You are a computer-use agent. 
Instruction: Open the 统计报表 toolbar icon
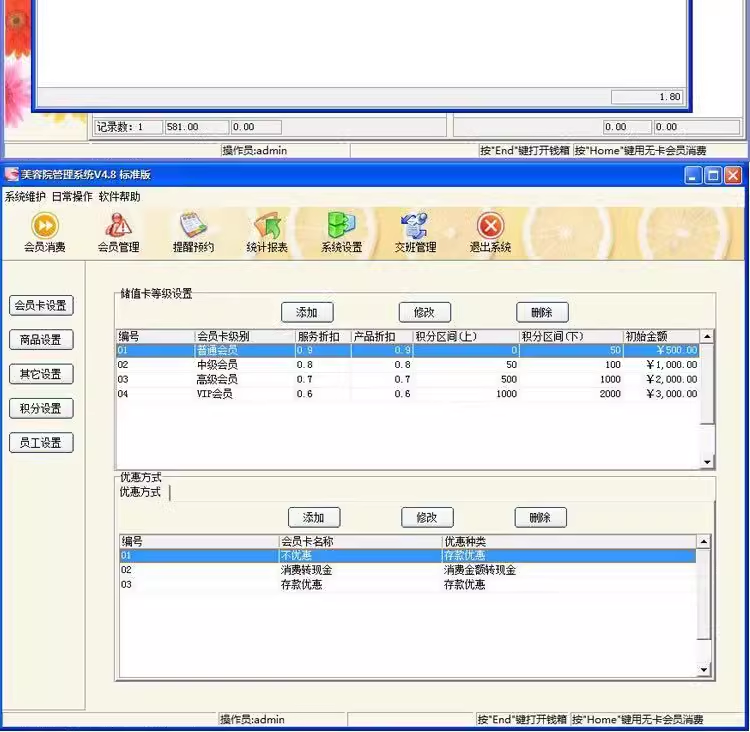pos(267,233)
